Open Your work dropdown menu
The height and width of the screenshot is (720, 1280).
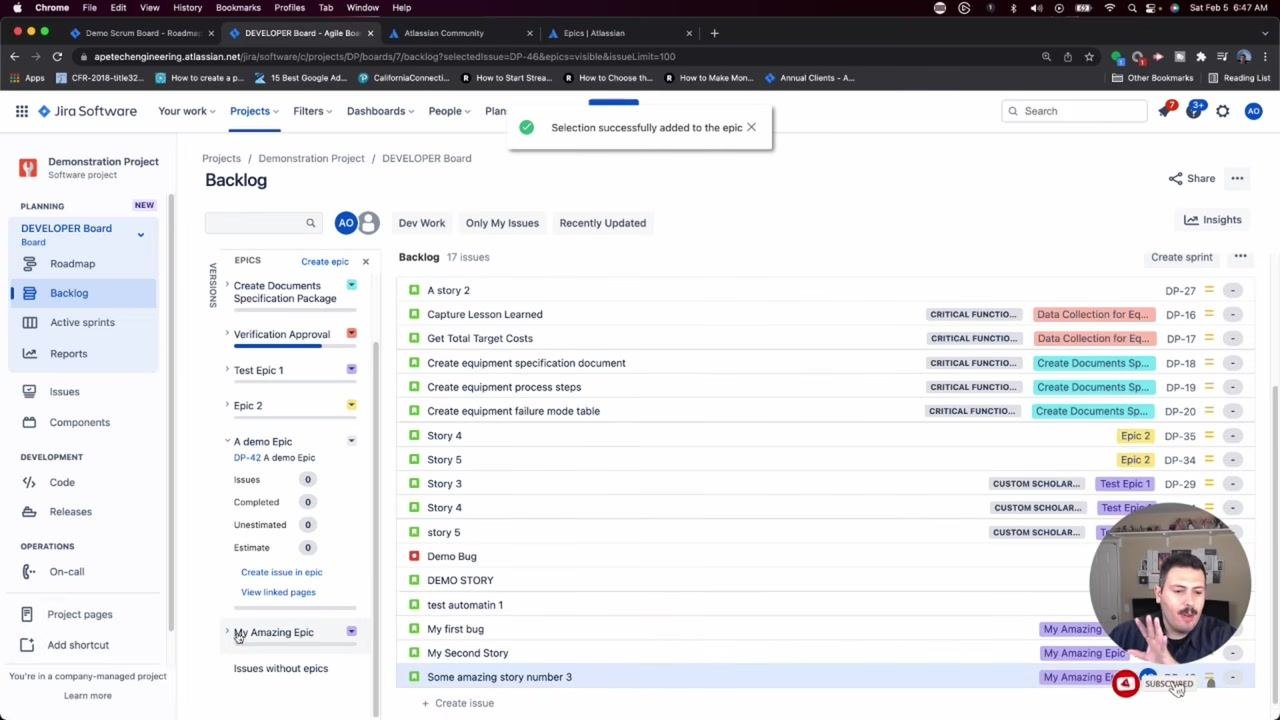186,111
